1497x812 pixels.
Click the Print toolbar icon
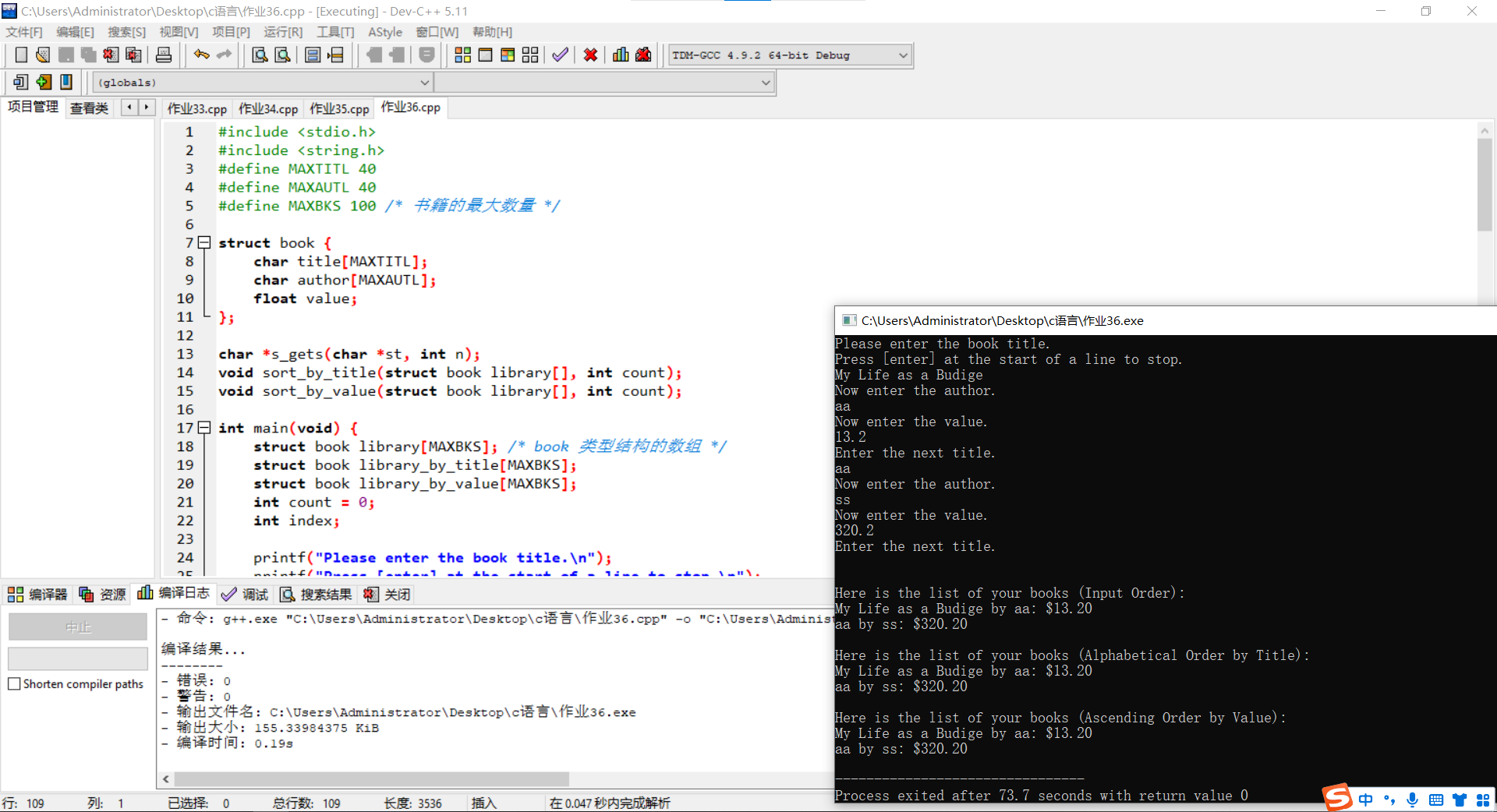(164, 55)
